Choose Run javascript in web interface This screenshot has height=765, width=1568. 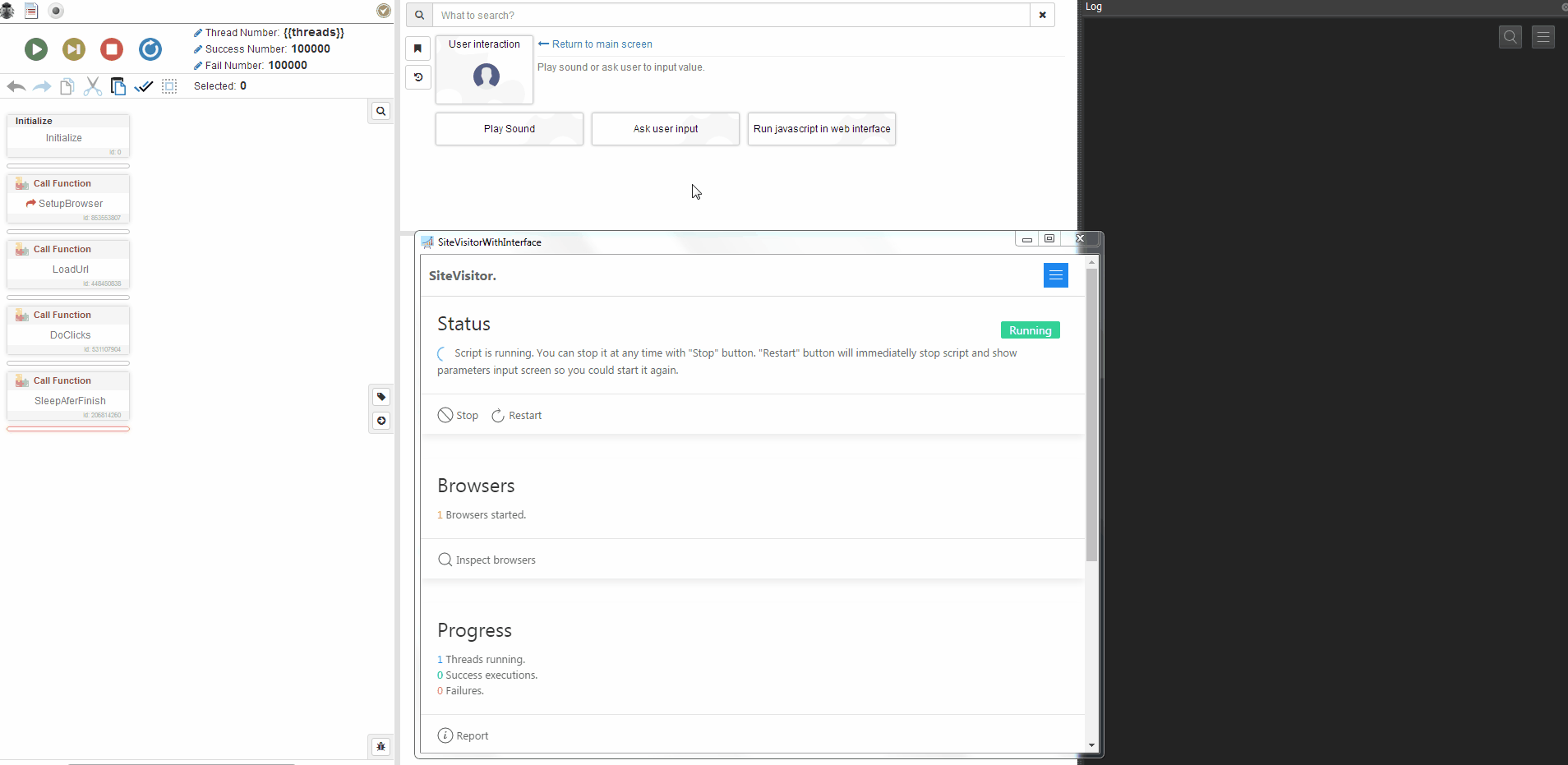(821, 129)
